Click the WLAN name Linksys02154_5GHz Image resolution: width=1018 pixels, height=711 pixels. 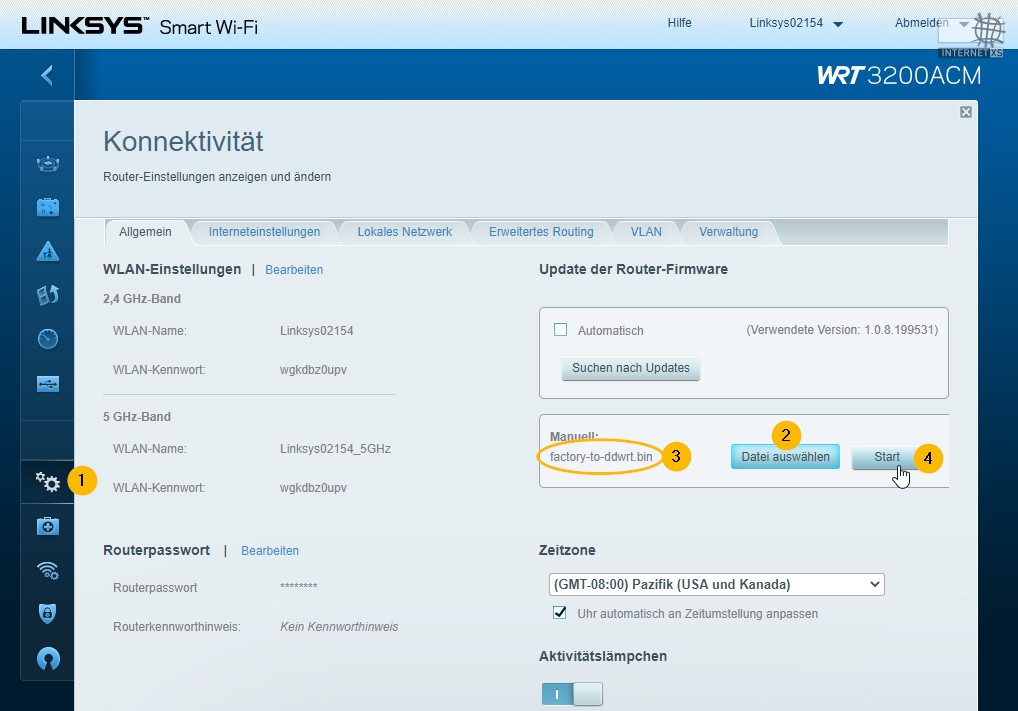pyautogui.click(x=335, y=449)
